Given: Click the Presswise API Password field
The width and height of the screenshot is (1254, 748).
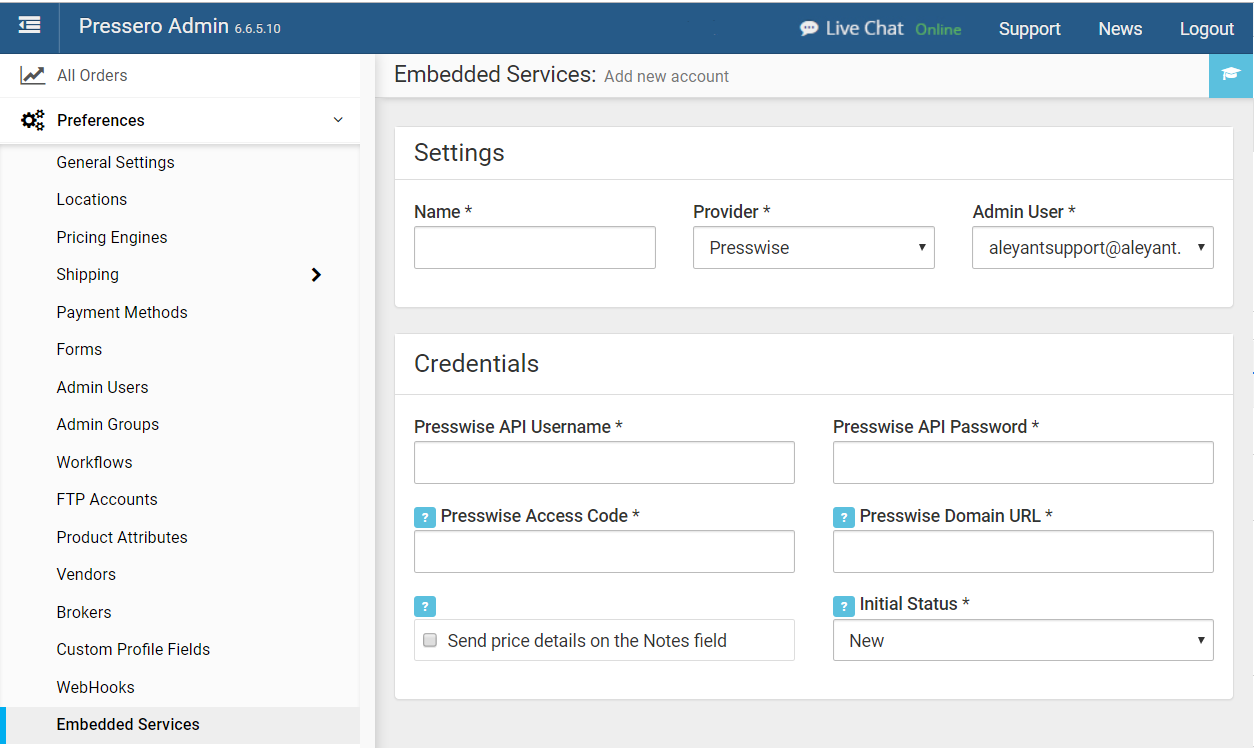Looking at the screenshot, I should pos(1023,463).
